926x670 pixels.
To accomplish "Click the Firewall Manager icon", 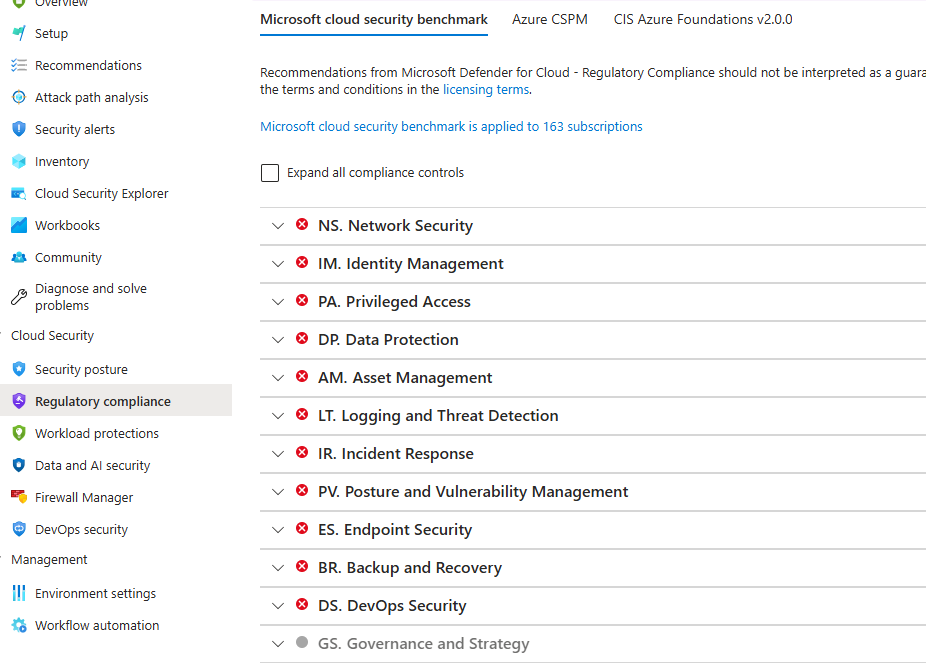I will [18, 497].
